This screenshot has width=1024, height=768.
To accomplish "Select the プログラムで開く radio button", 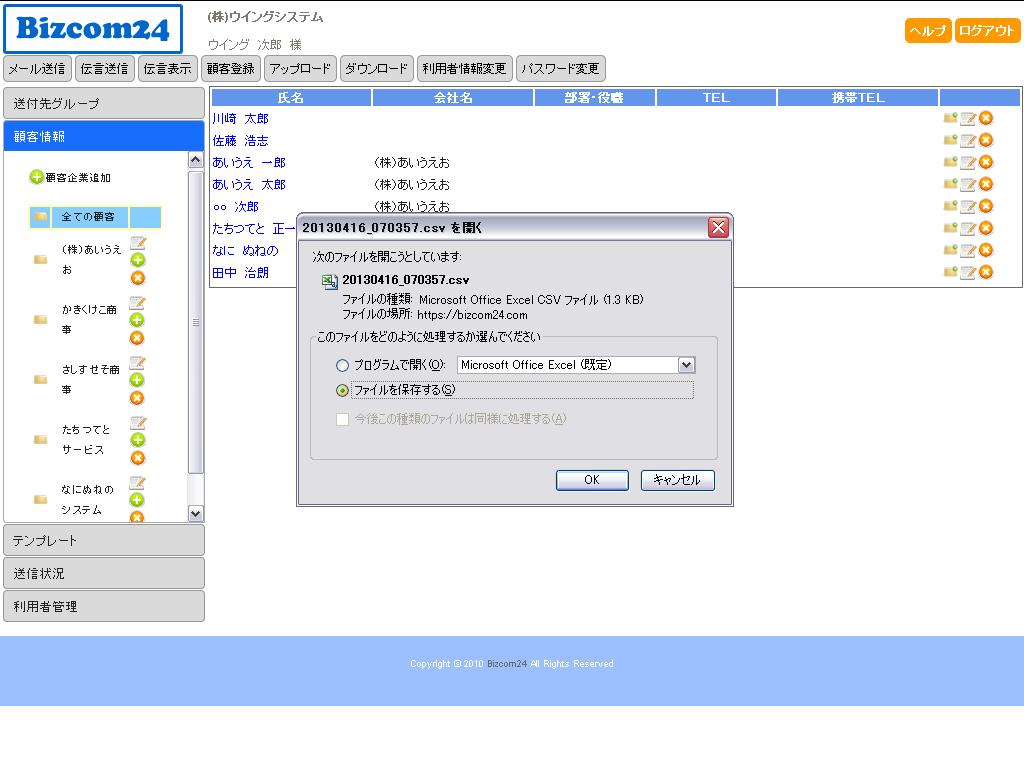I will (x=343, y=366).
